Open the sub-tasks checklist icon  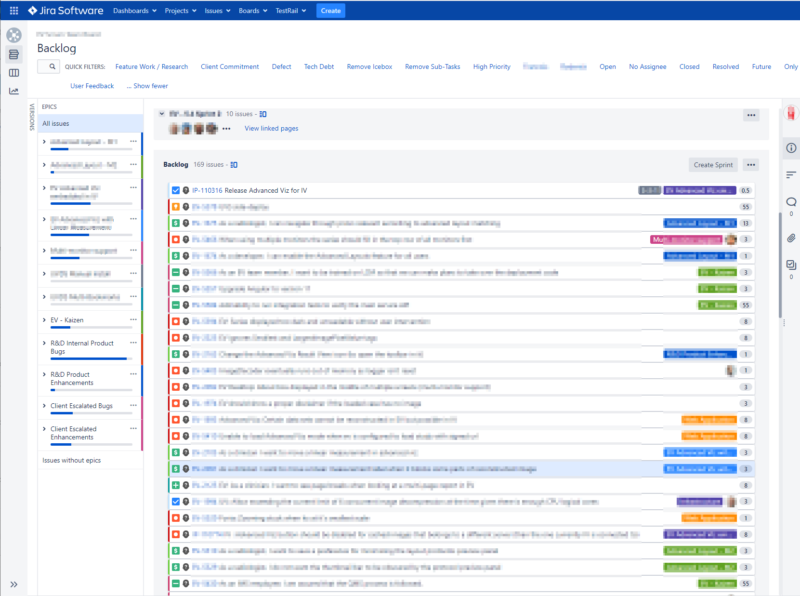click(x=791, y=264)
